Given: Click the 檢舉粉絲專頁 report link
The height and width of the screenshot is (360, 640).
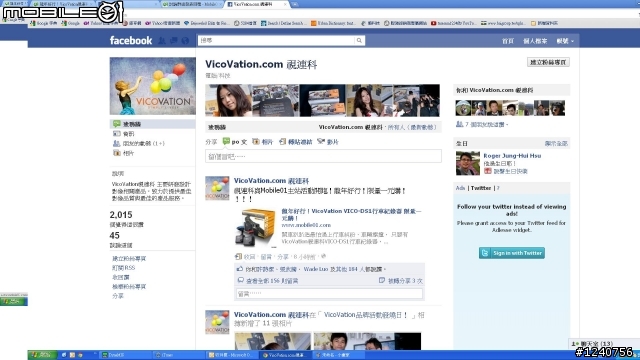Looking at the screenshot, I should pyautogui.click(x=129, y=287).
